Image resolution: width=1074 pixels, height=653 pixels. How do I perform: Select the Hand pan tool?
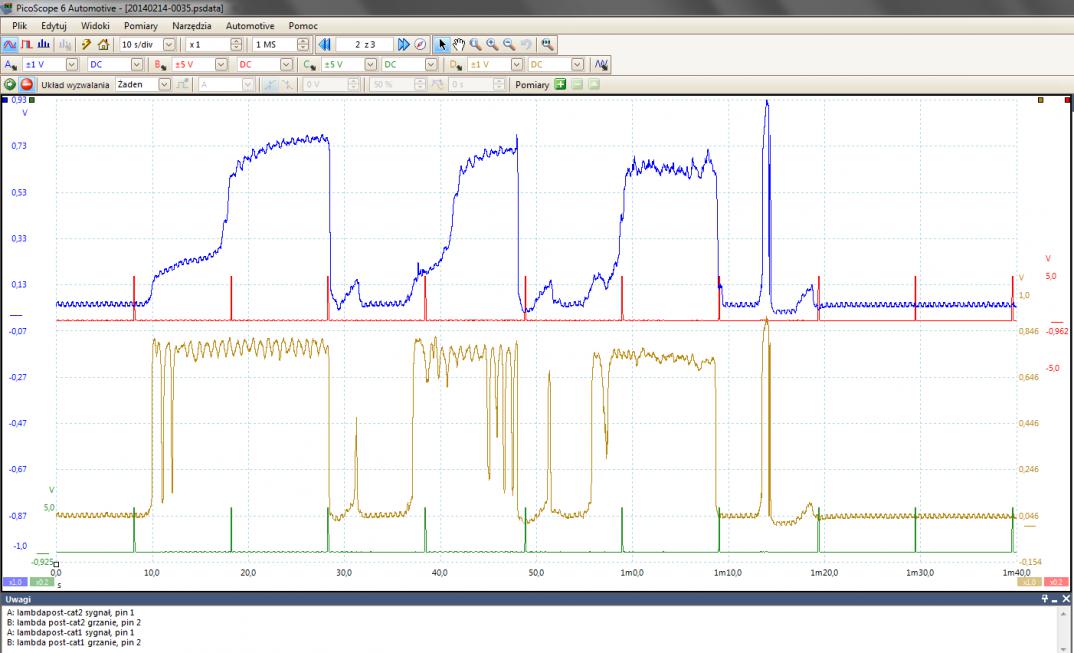pyautogui.click(x=459, y=44)
